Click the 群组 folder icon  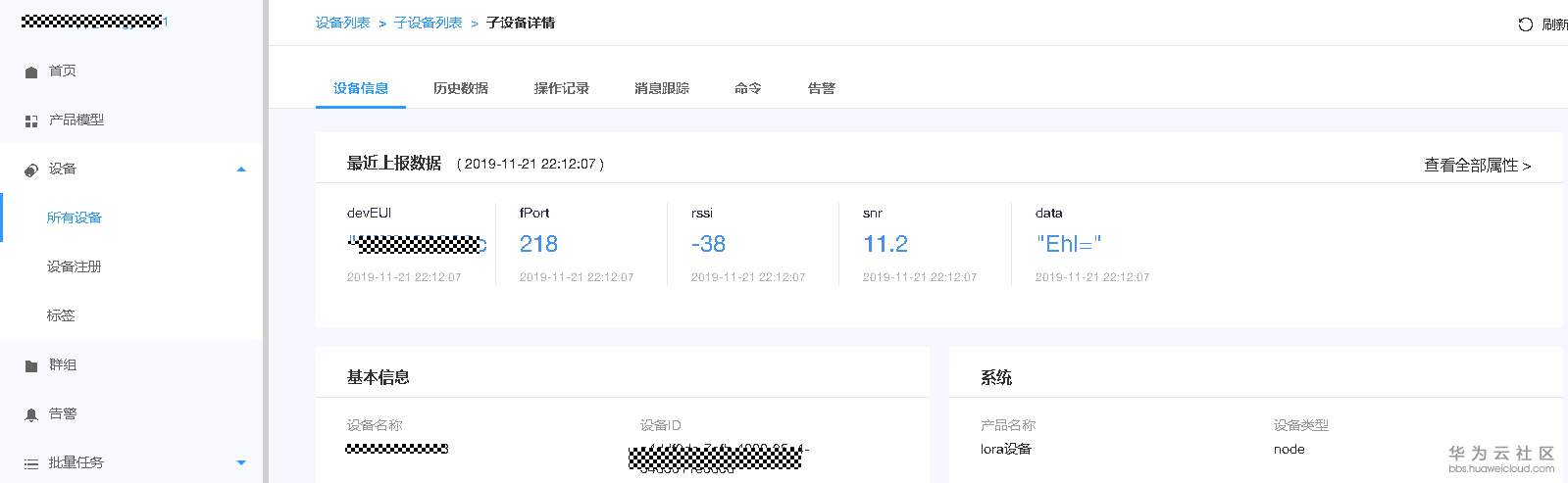31,365
